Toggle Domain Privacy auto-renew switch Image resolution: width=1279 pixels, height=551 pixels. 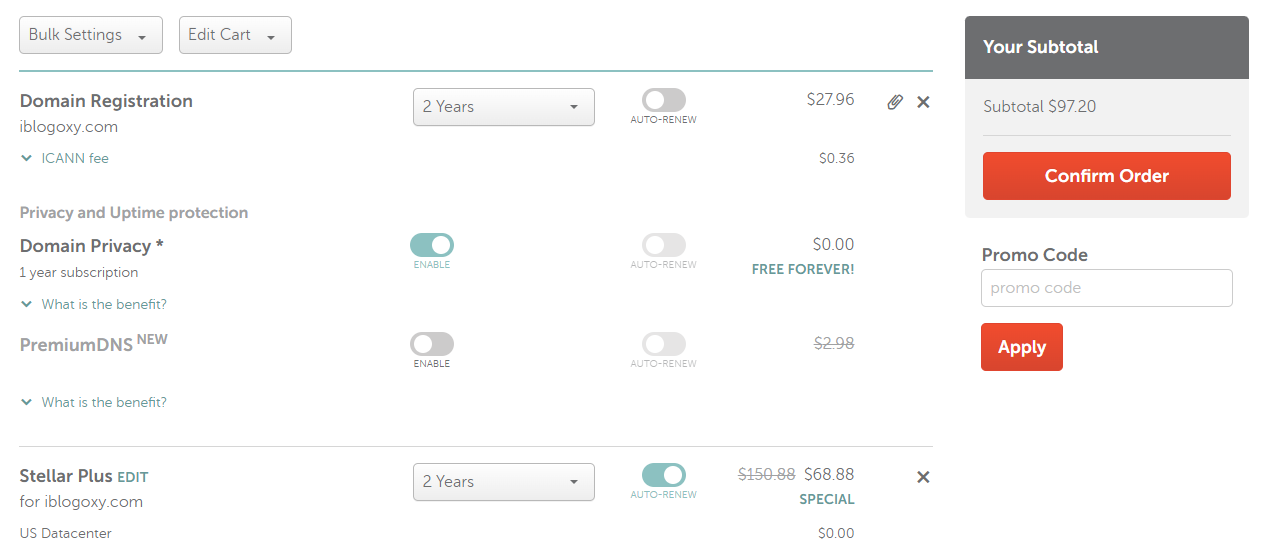pyautogui.click(x=664, y=245)
